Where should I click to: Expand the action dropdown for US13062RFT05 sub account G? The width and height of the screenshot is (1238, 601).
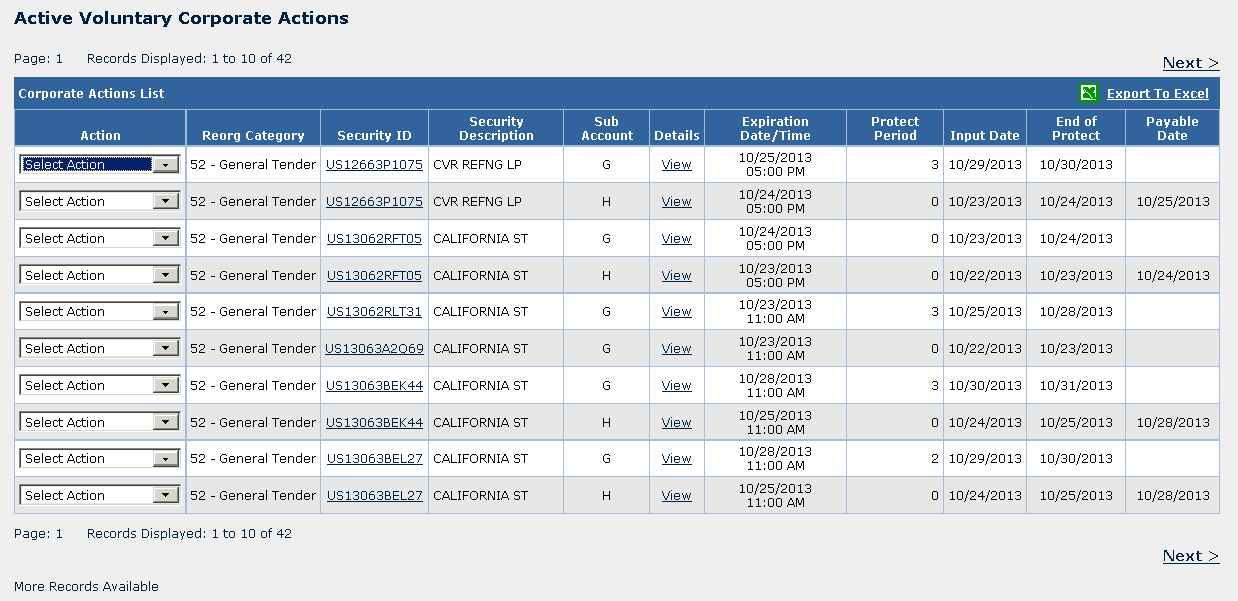99,237
